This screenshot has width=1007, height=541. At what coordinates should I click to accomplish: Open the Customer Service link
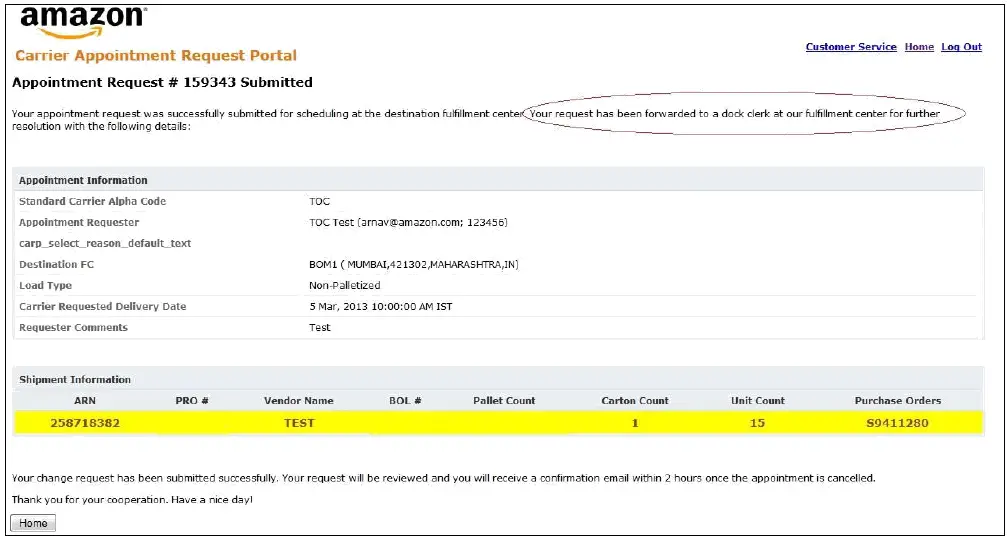tap(851, 47)
